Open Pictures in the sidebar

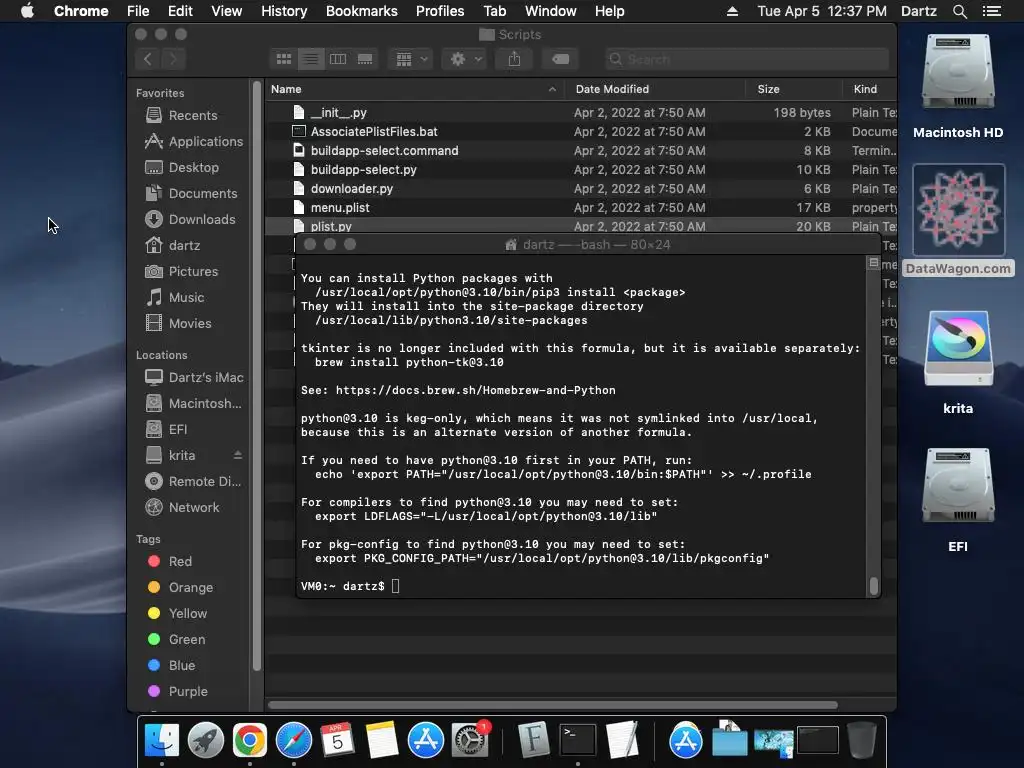182,272
